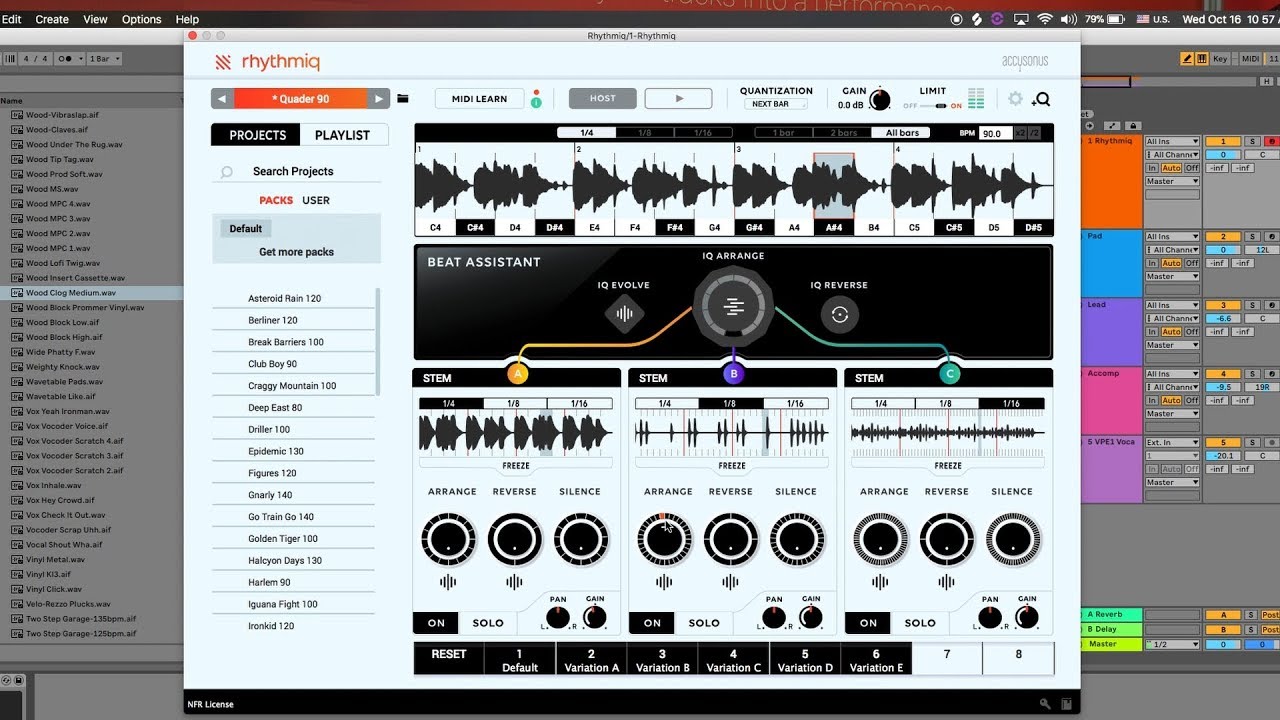Open Master output dropdown on Pad track
The height and width of the screenshot is (720, 1280).
(x=1172, y=277)
